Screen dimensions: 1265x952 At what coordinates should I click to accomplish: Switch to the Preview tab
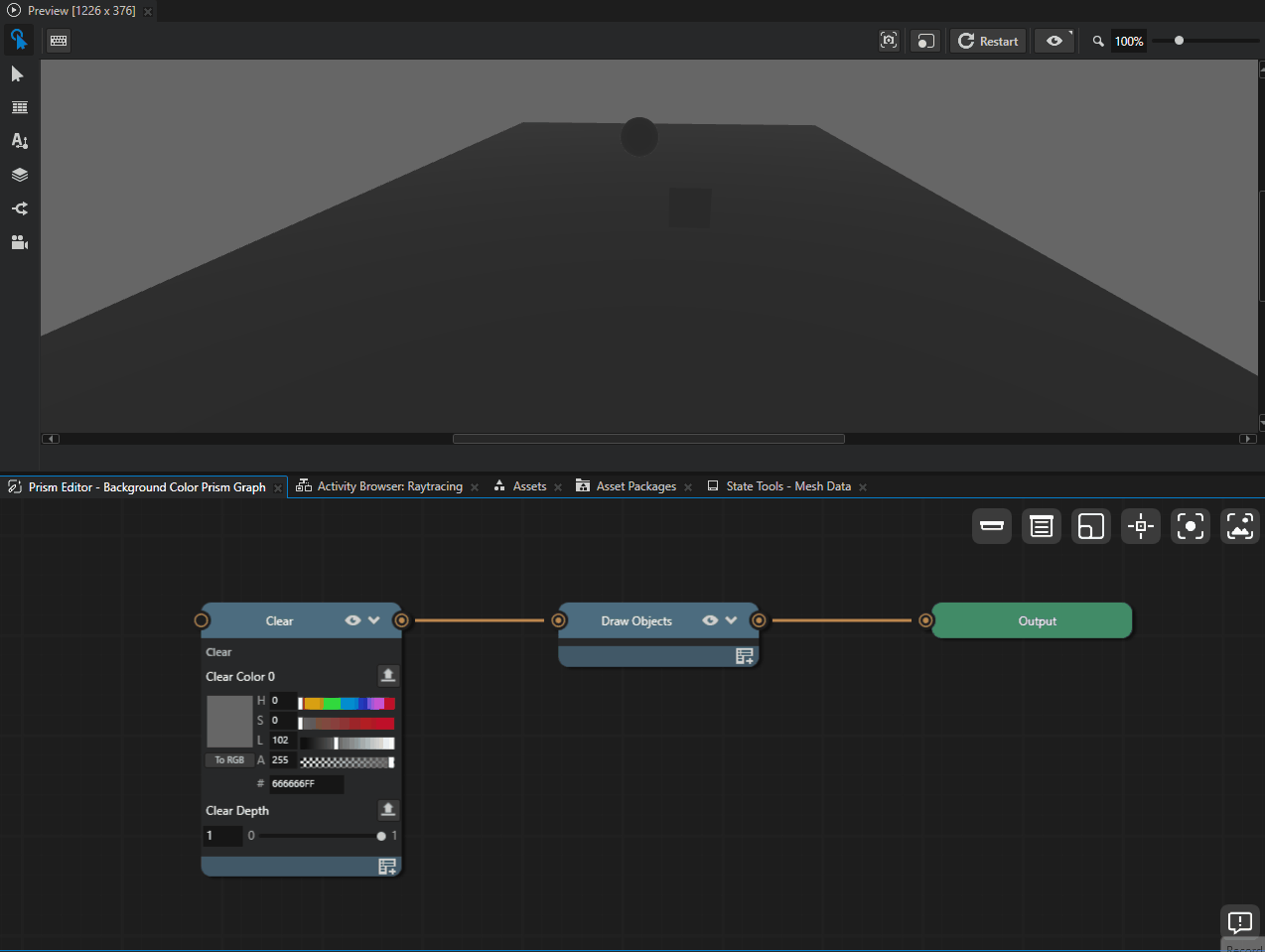click(81, 11)
